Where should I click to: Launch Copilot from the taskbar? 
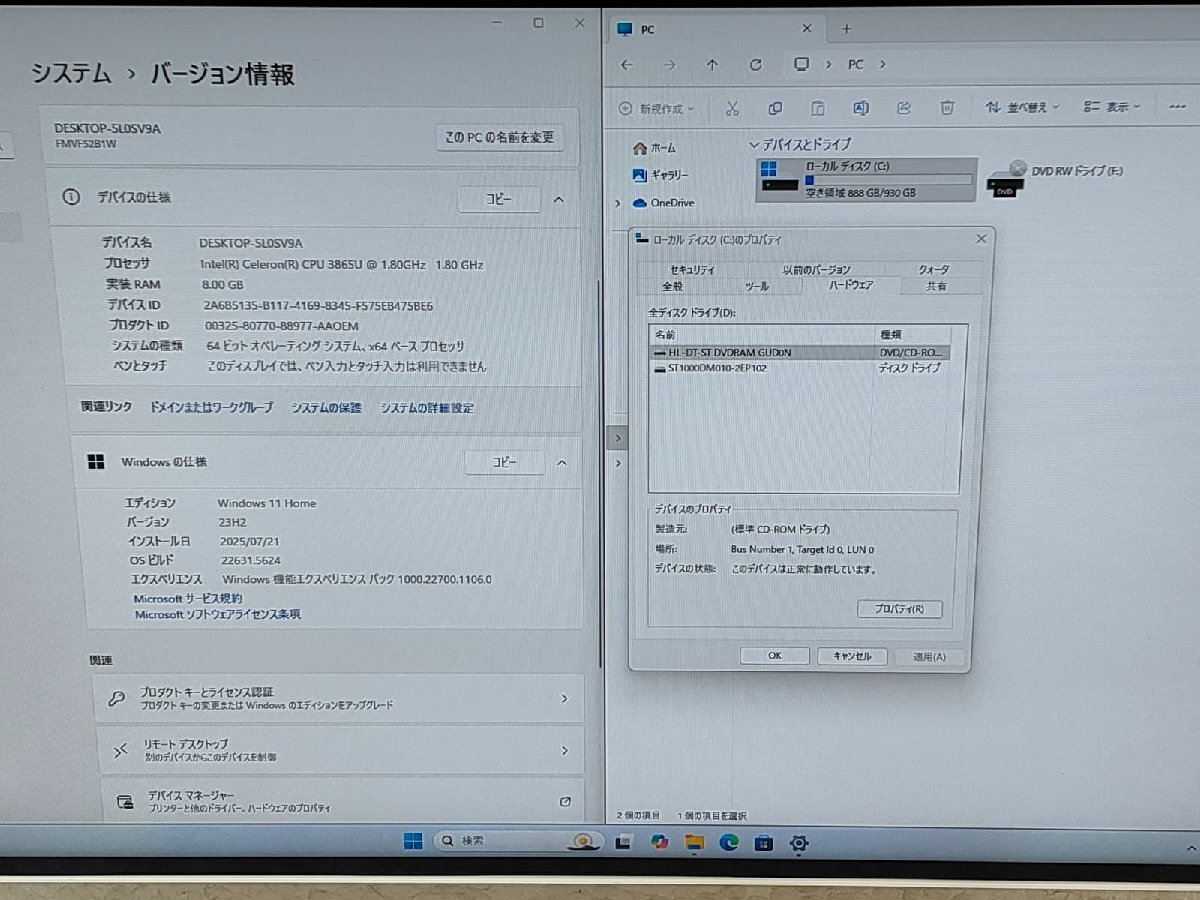(659, 842)
